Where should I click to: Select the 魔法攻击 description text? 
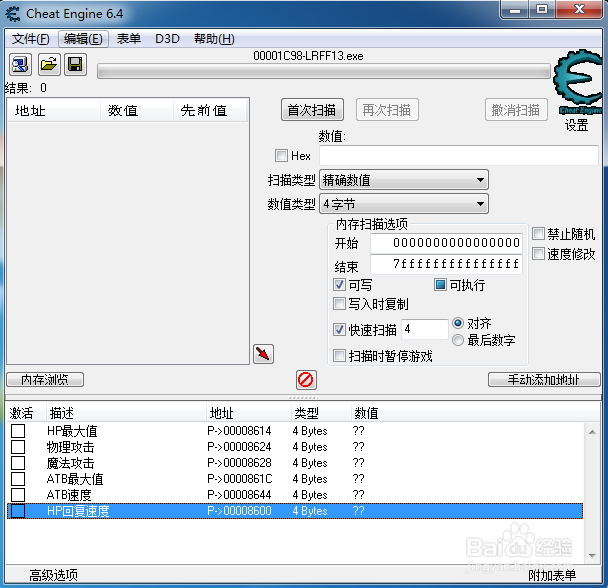(x=70, y=463)
